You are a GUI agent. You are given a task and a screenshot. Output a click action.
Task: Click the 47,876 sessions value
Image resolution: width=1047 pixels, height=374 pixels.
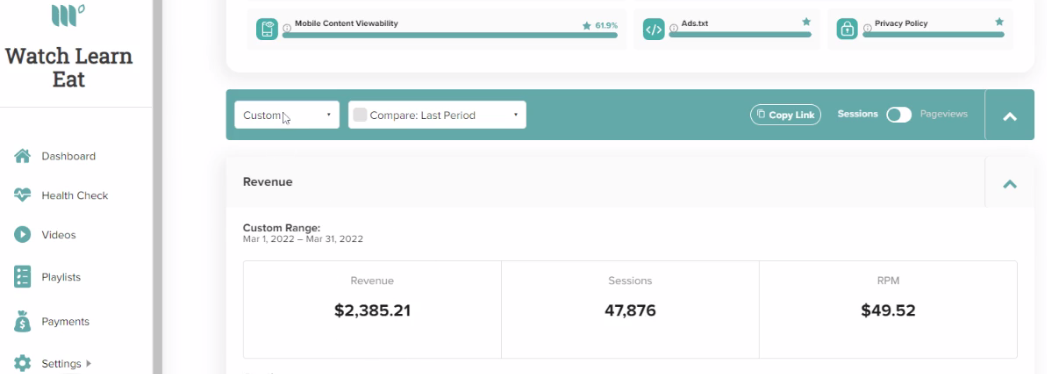tap(630, 311)
